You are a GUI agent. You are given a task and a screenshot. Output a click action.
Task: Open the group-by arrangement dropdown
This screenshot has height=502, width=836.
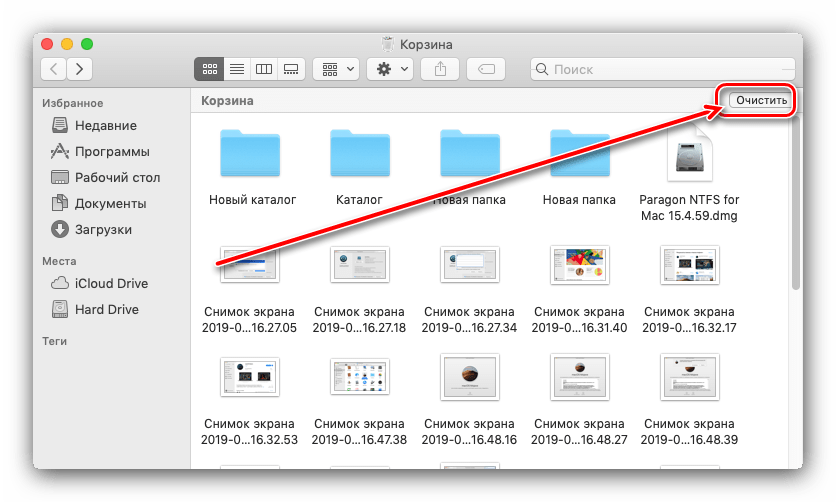click(339, 69)
